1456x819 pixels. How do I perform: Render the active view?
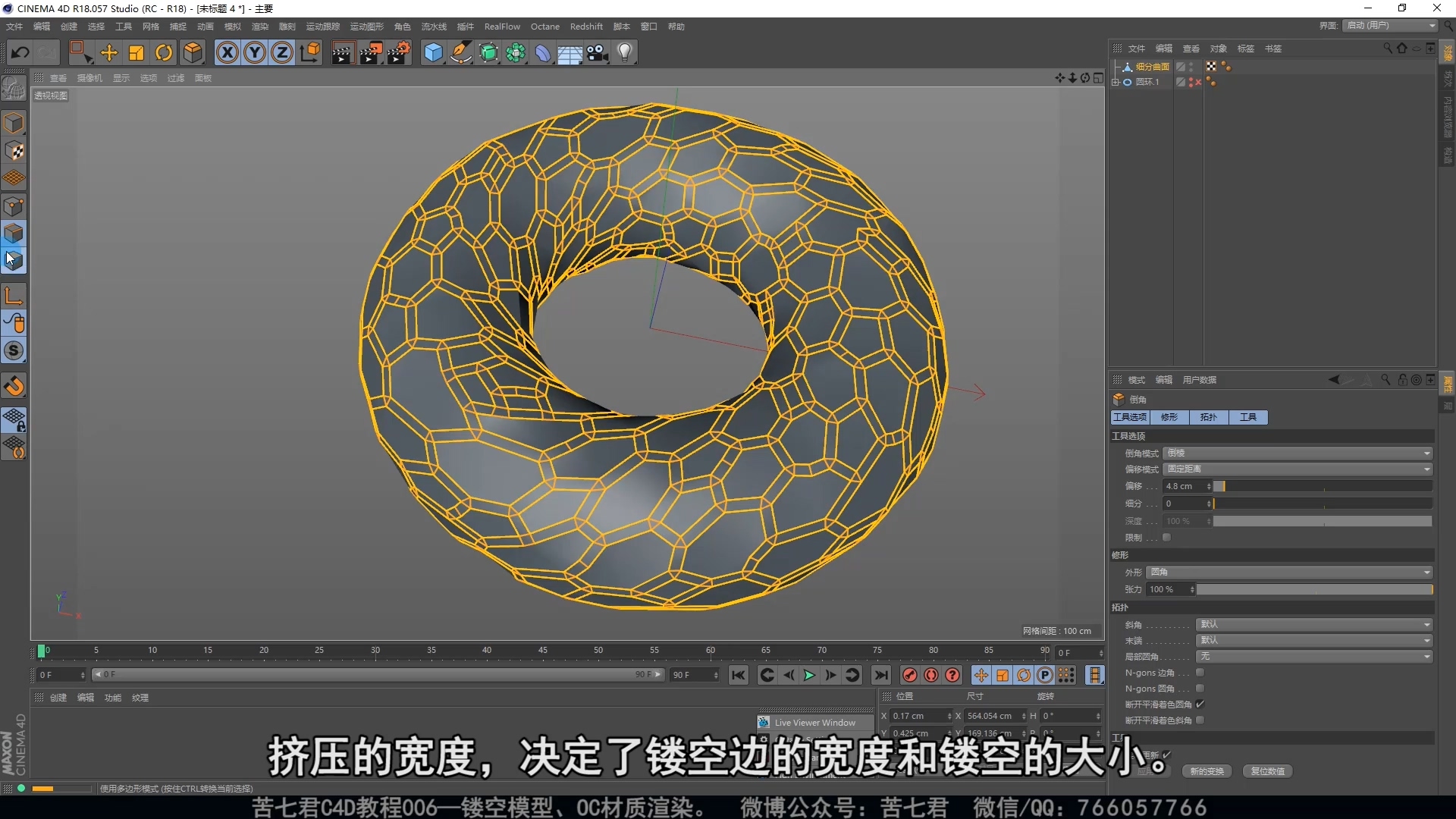(x=343, y=52)
